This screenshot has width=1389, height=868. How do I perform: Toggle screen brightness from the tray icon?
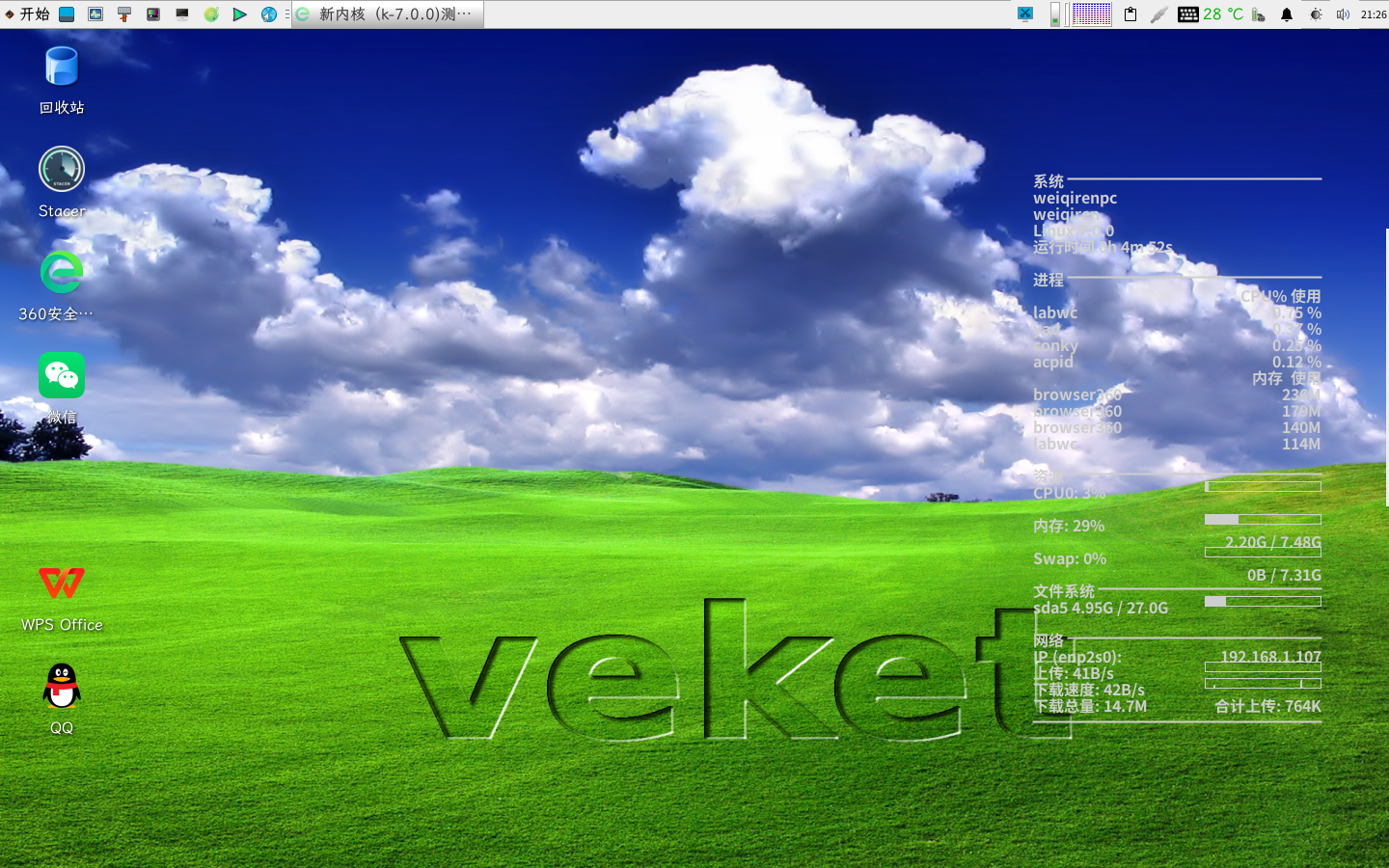pyautogui.click(x=1316, y=14)
